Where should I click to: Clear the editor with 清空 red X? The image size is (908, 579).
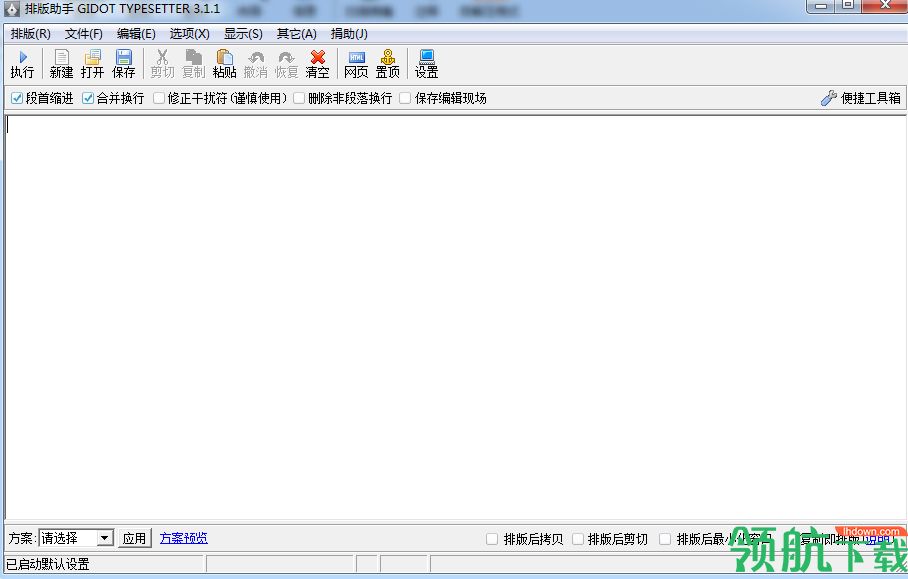click(317, 64)
